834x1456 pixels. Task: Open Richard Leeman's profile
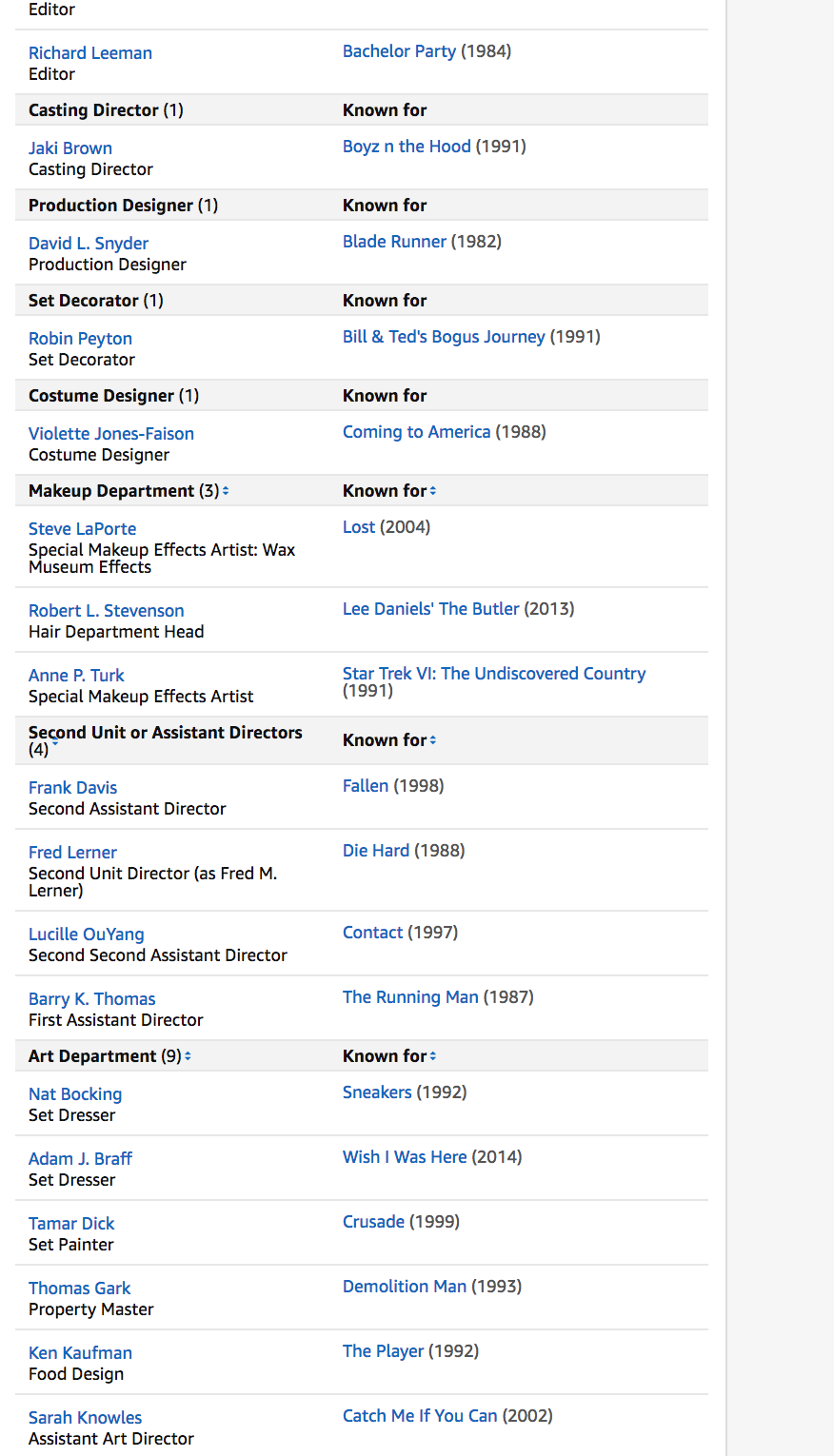pos(90,53)
